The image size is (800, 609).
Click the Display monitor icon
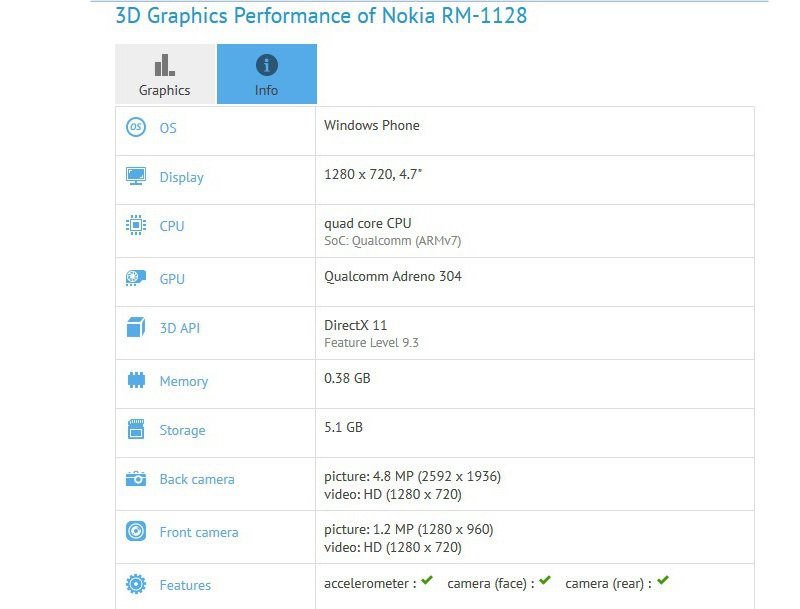point(136,176)
